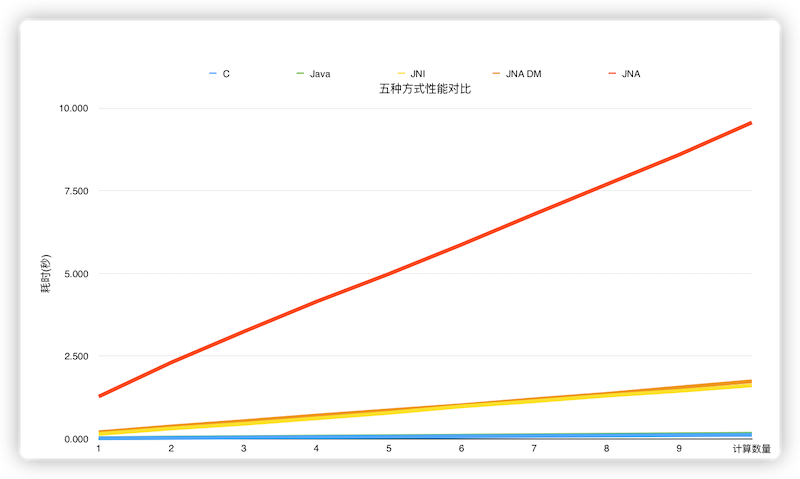Click the y-axis title 耗时(秒)
Viewport: 800px width, 479px height.
pos(46,273)
